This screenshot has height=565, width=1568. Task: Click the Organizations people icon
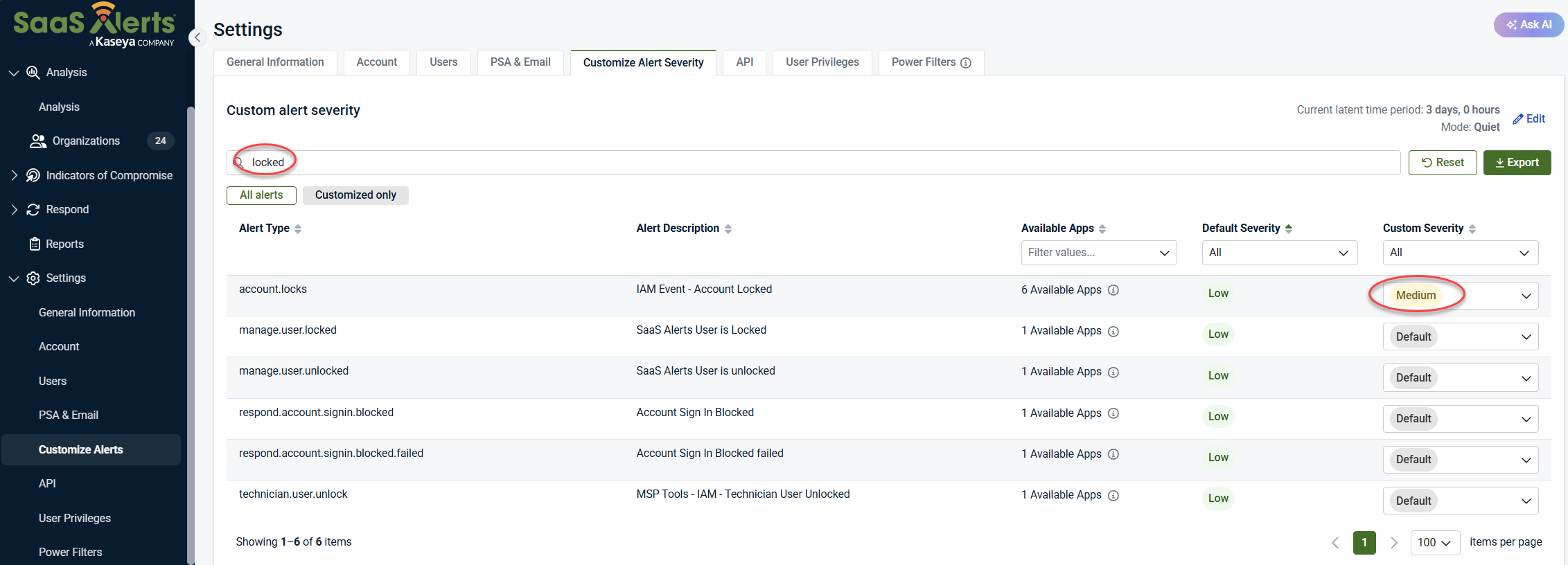(x=37, y=141)
